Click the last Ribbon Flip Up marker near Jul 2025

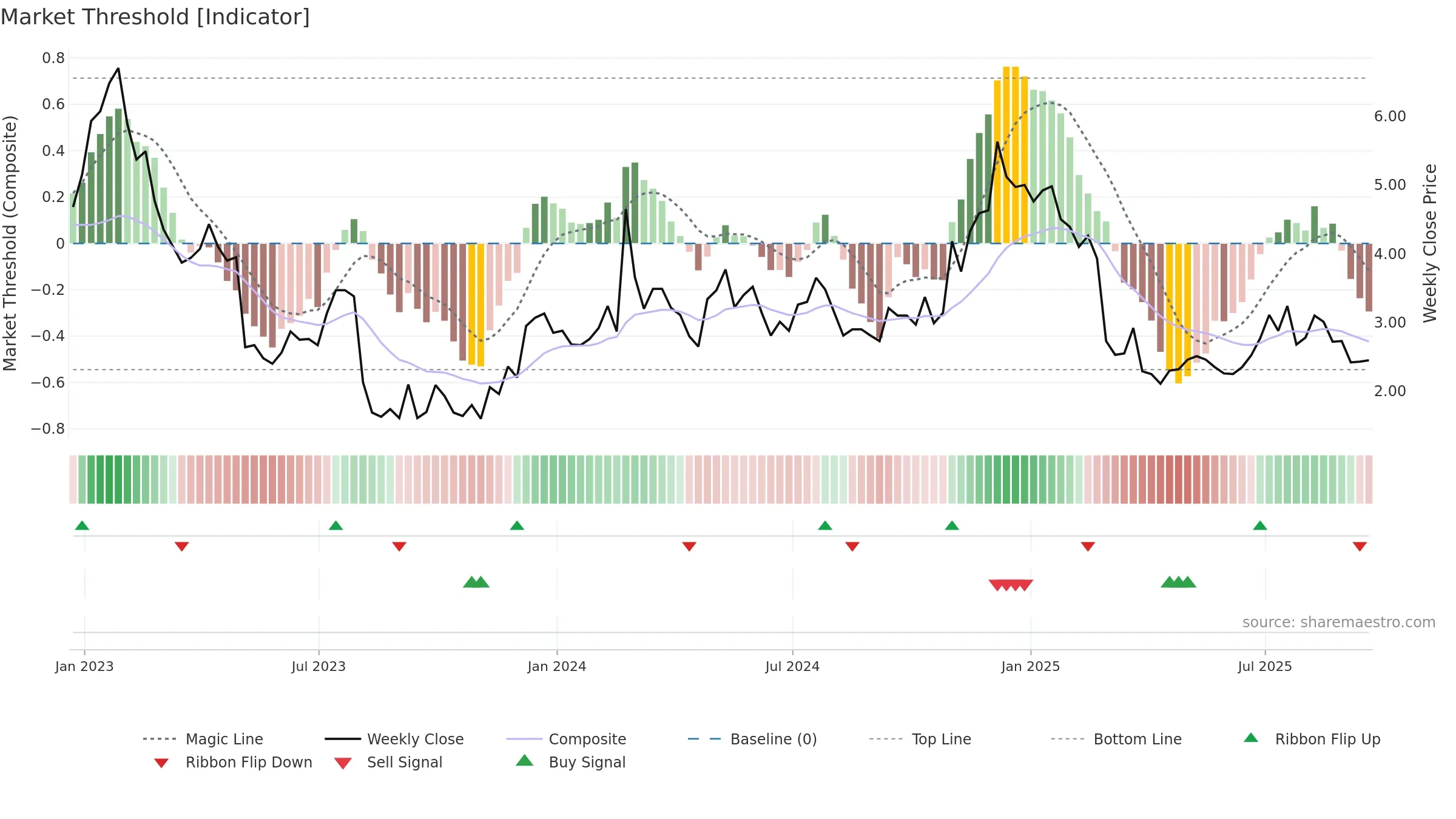(1260, 525)
